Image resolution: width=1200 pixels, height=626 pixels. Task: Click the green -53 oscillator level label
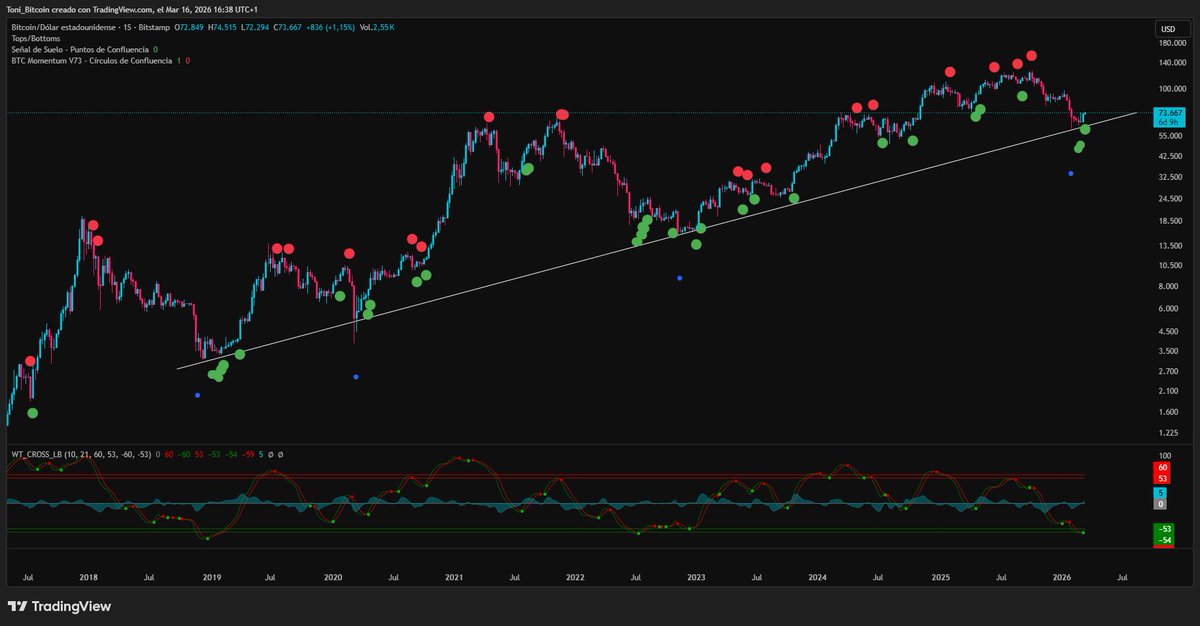point(1162,529)
